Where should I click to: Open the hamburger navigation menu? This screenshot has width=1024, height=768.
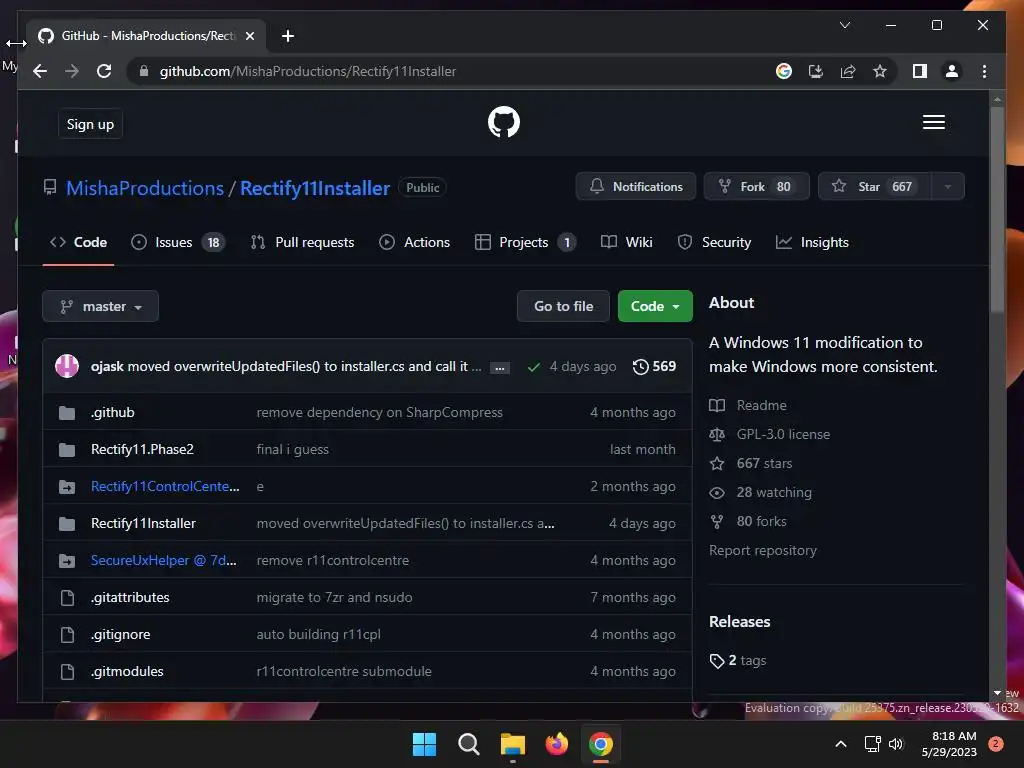(x=933, y=122)
